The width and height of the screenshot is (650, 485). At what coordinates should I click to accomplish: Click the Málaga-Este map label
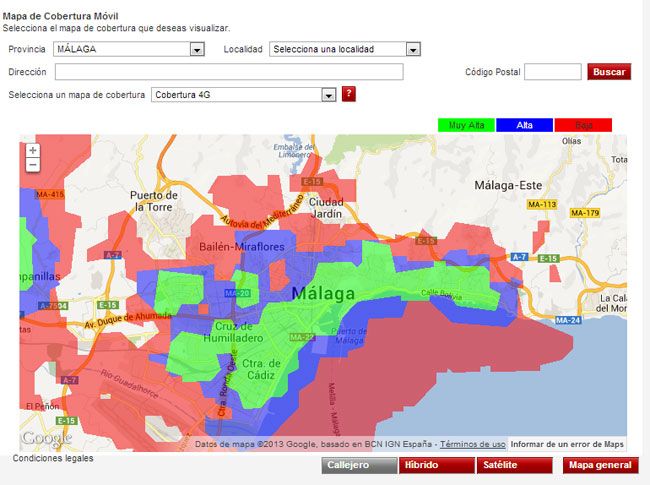tap(508, 185)
